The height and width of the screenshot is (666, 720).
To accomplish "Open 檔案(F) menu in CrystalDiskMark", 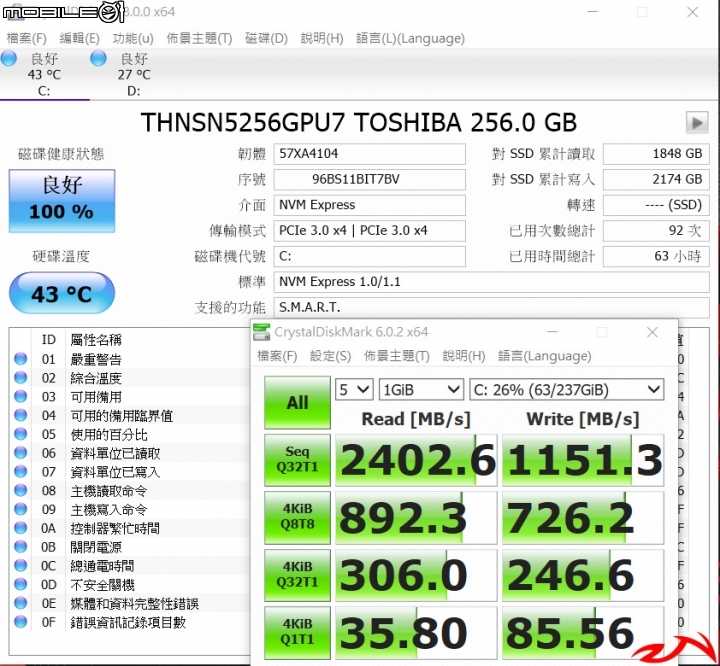I will click(277, 356).
